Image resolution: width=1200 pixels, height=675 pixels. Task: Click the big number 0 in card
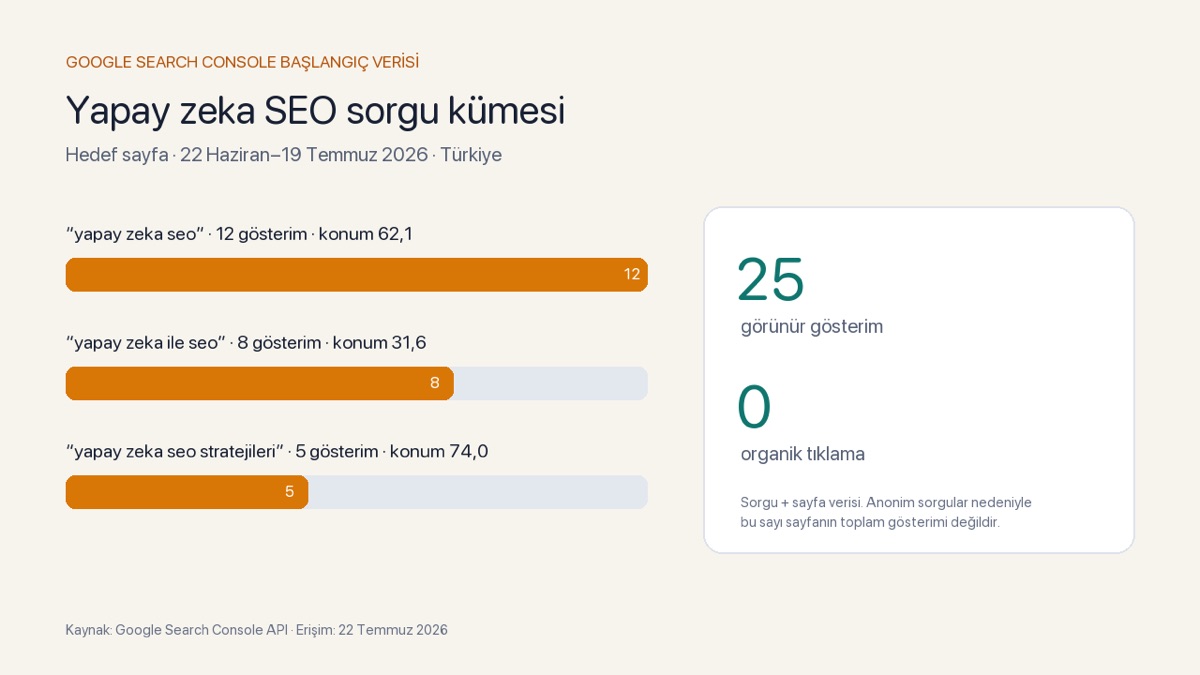pos(754,407)
